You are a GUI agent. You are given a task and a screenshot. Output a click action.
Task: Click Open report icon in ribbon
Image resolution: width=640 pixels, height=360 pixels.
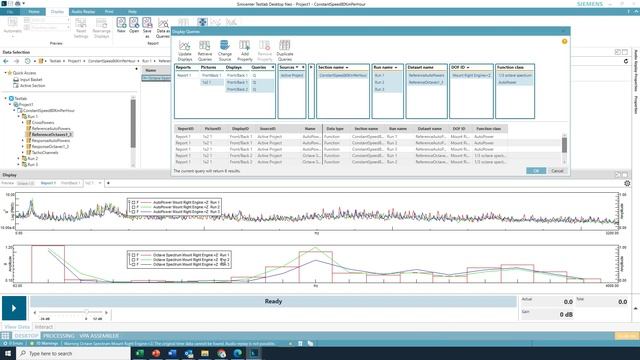[x=134, y=22]
